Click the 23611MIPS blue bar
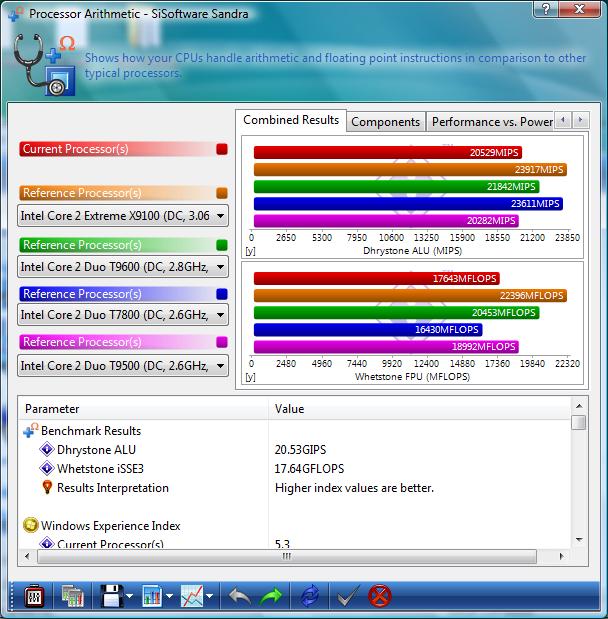The width and height of the screenshot is (608, 619). coord(408,203)
